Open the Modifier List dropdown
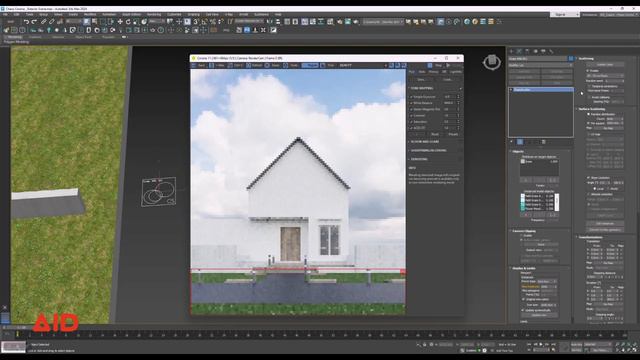 pos(541,65)
